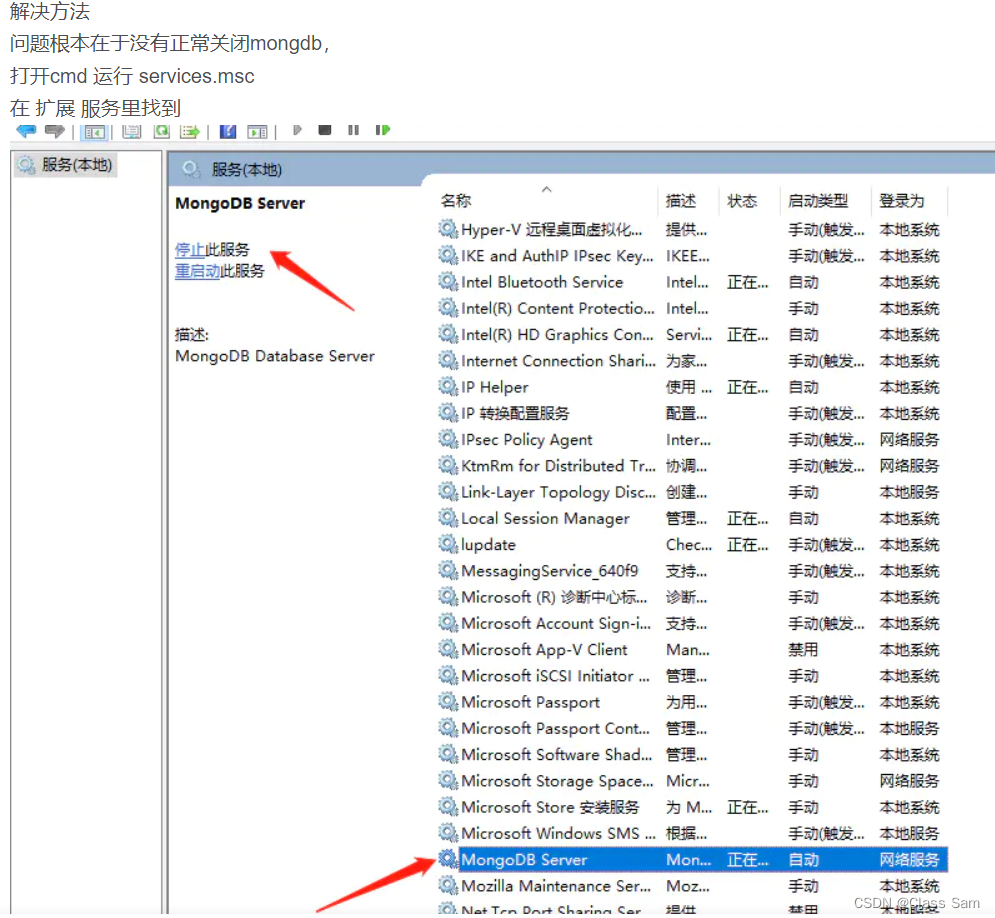
Task: Click the Back arrow toolbar icon
Action: 27,131
